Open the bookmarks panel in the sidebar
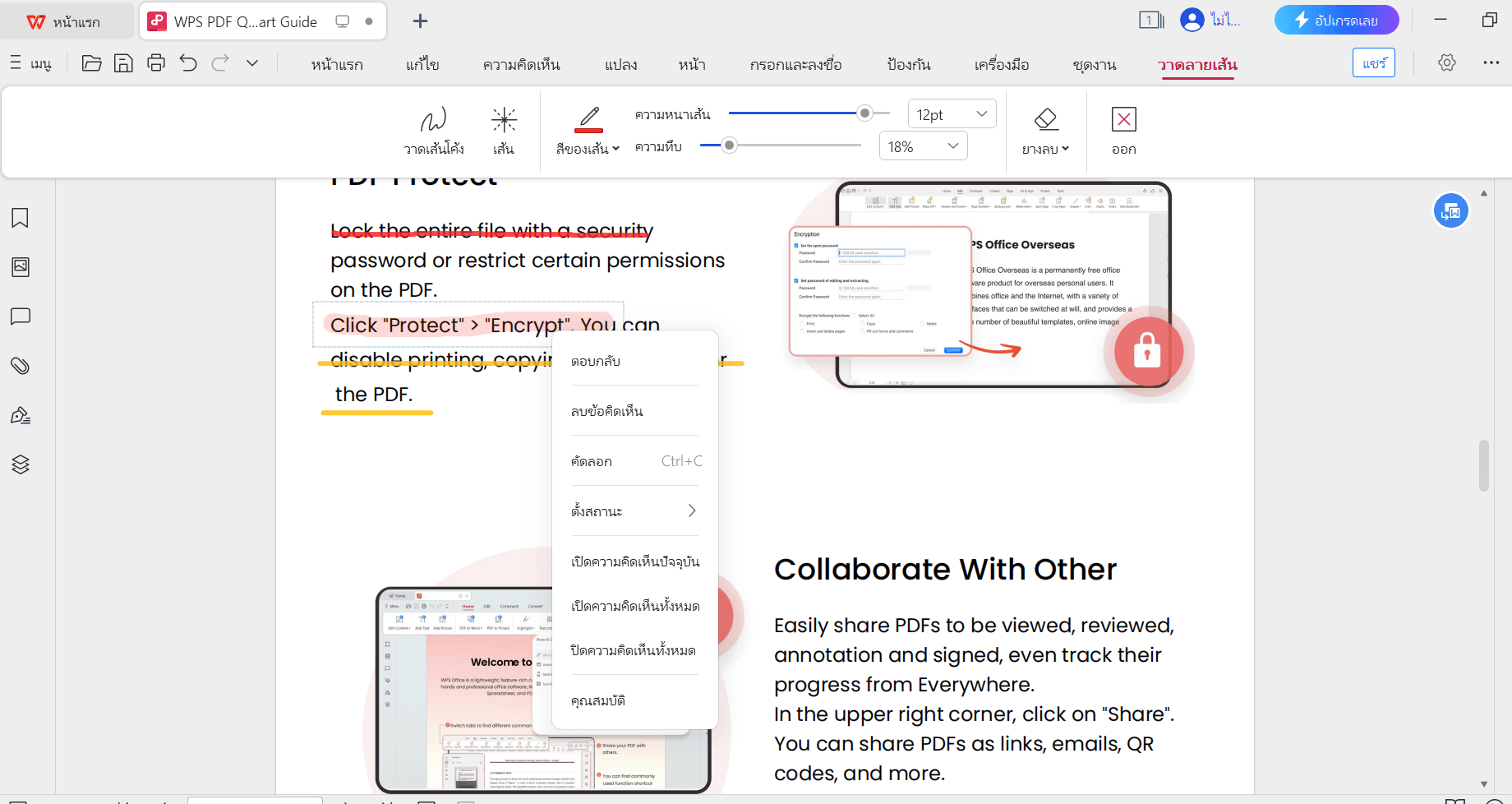Image resolution: width=1512 pixels, height=804 pixels. (21, 218)
